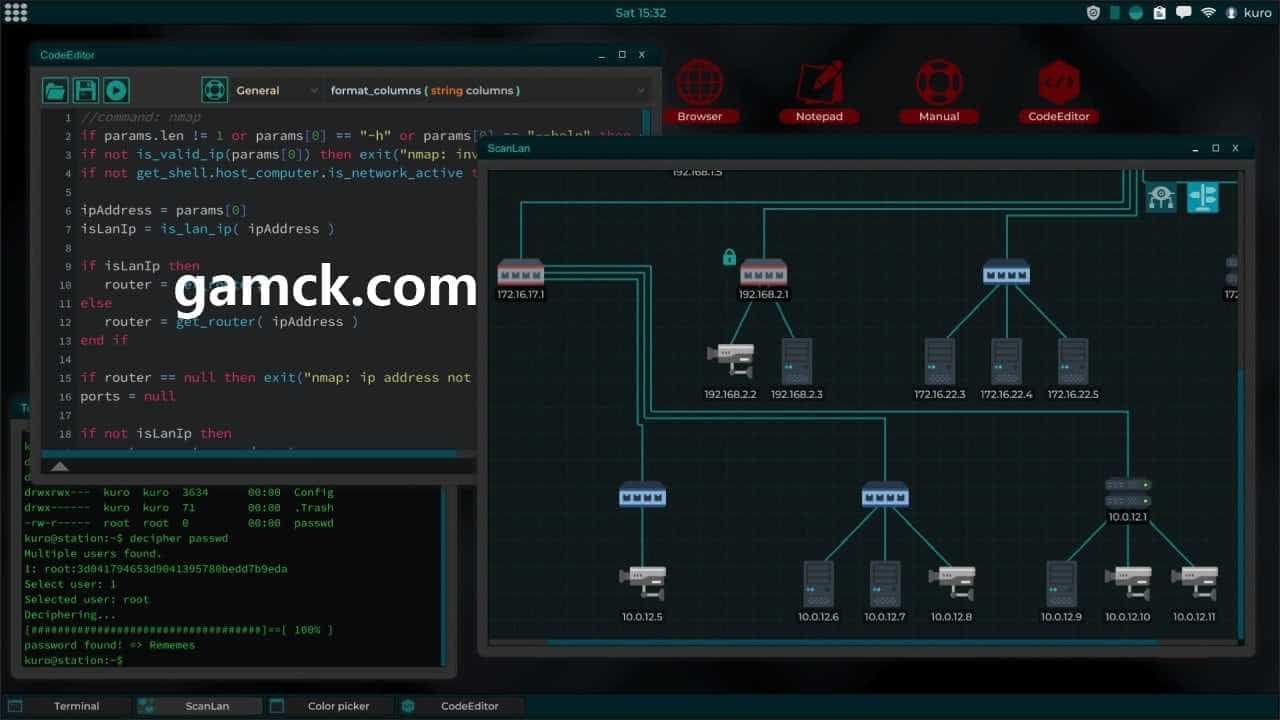Click code line 12 get_router( ipAddress )
This screenshot has height=720, width=1280.
[x=267, y=322]
